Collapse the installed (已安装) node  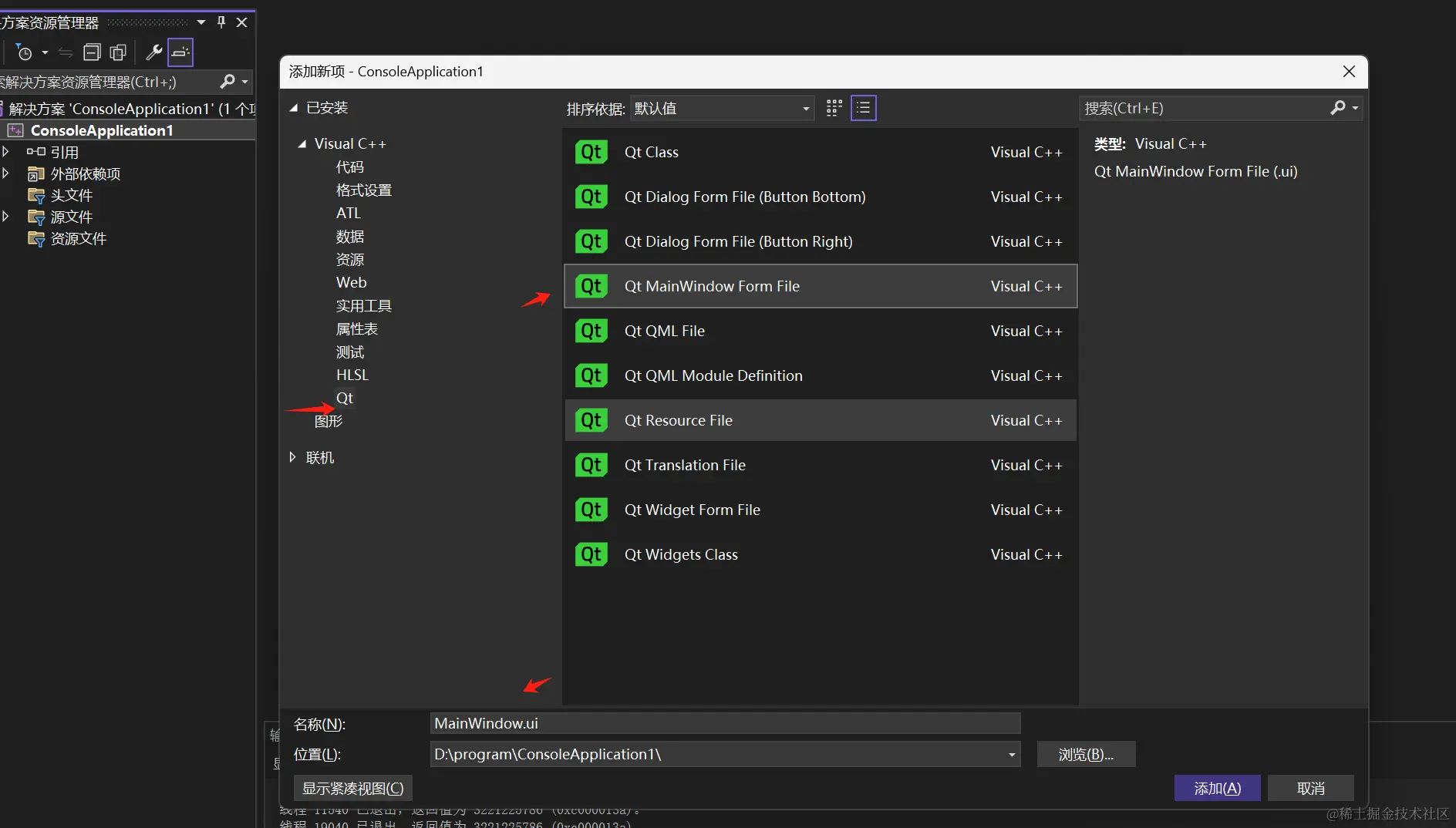tap(294, 108)
